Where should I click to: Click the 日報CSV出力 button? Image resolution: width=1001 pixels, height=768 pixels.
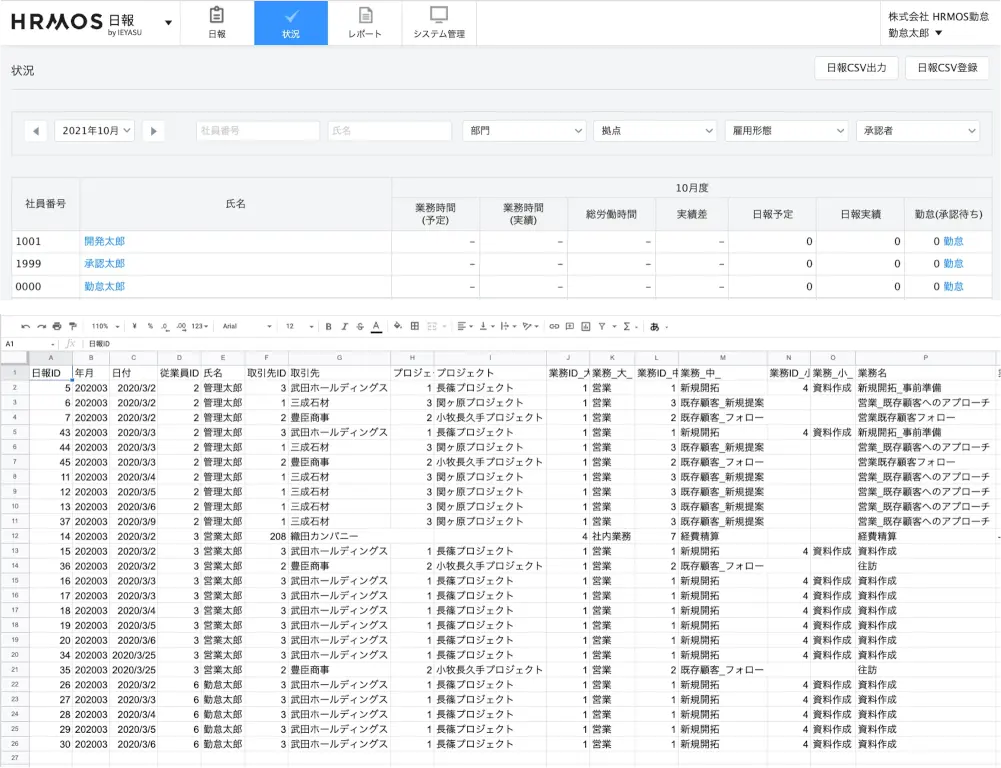(856, 69)
